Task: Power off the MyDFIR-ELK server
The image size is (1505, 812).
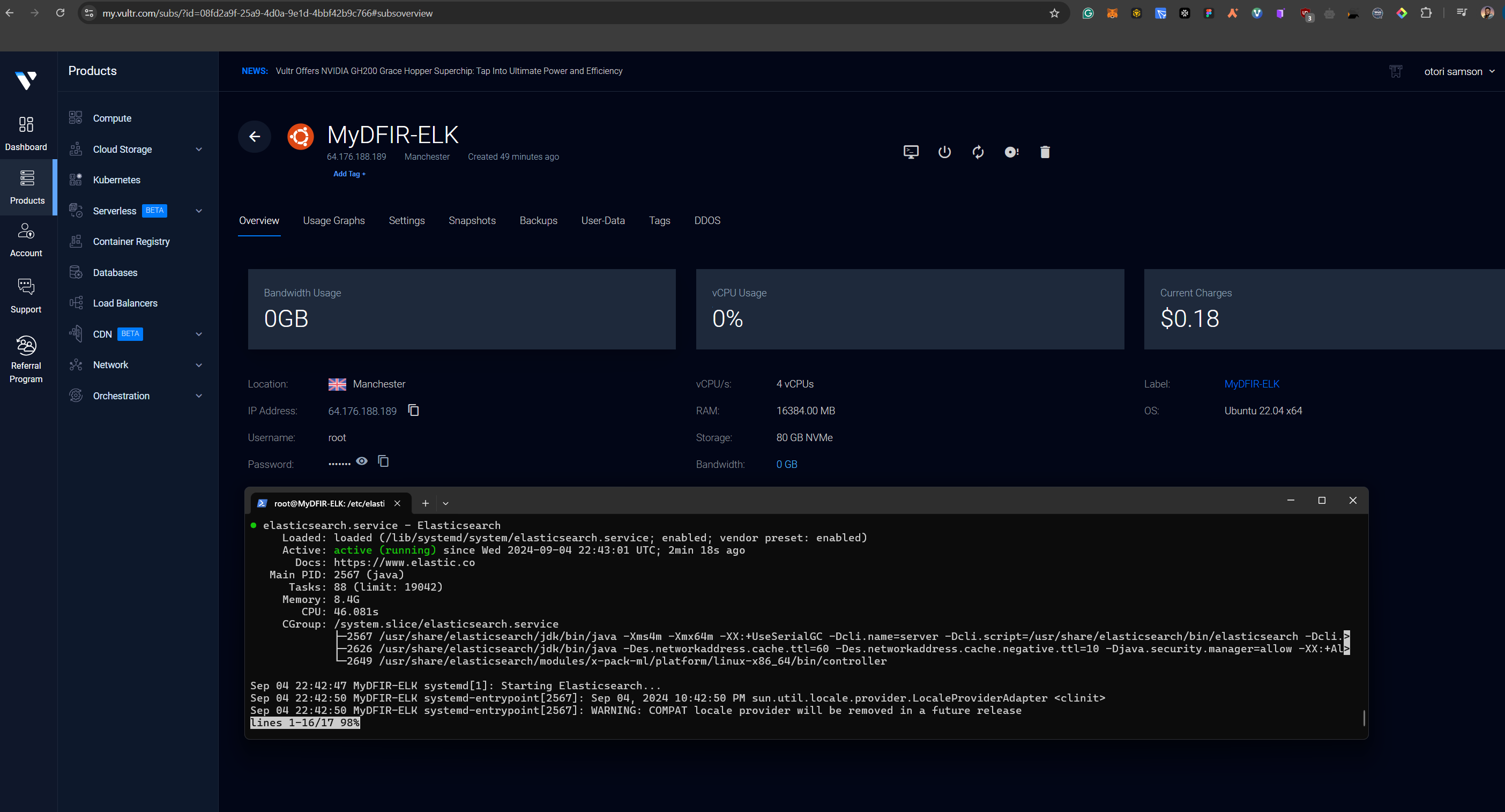Action: [945, 152]
